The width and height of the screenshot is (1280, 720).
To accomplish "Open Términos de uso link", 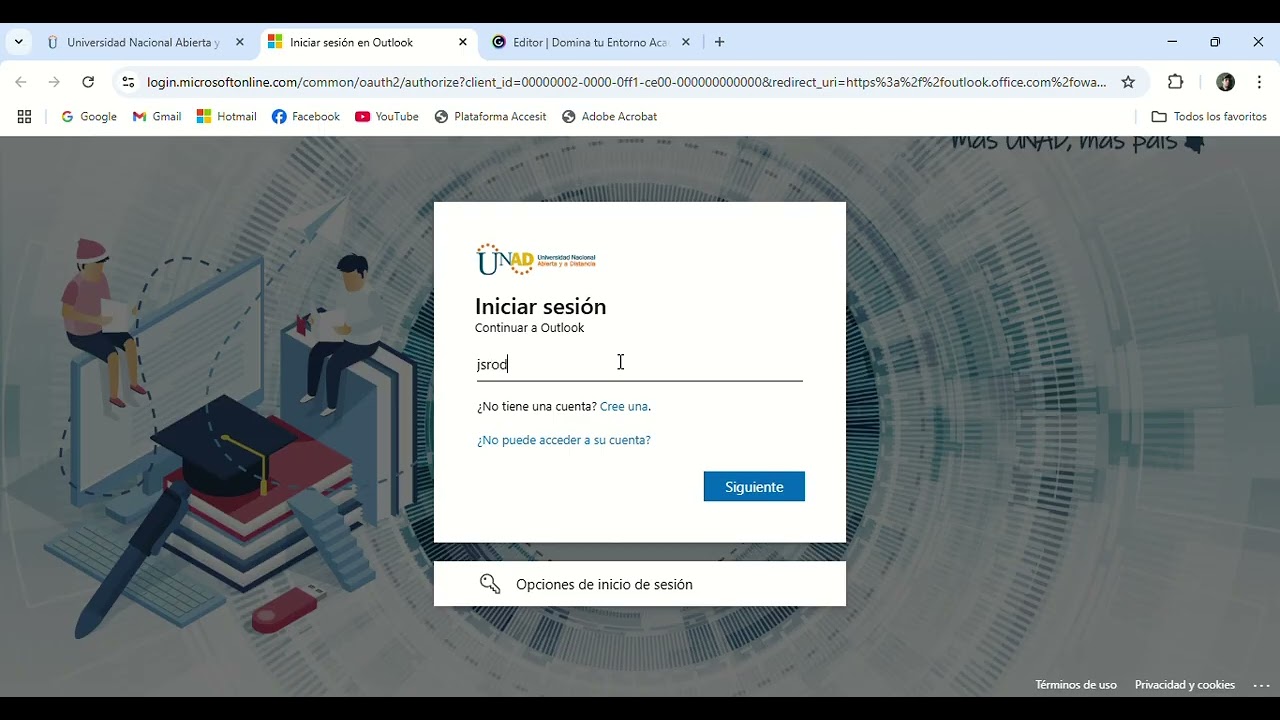I will (x=1076, y=685).
